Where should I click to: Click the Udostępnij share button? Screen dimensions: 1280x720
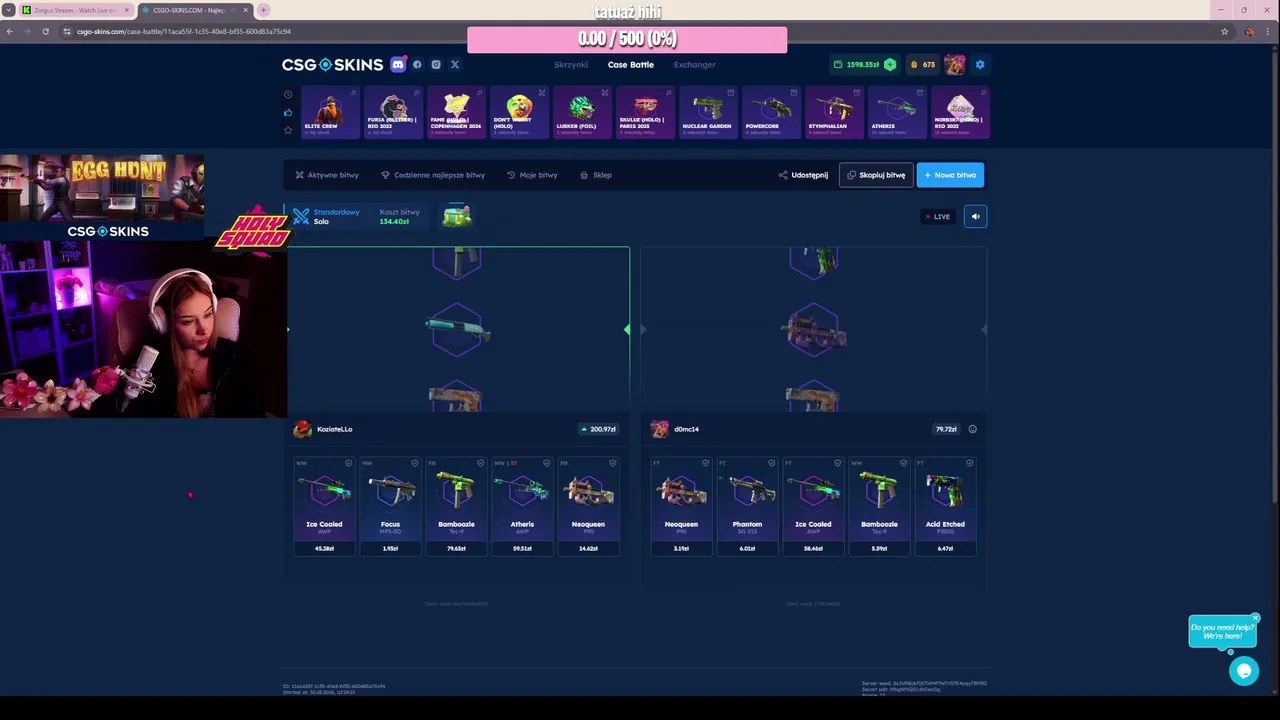click(803, 175)
